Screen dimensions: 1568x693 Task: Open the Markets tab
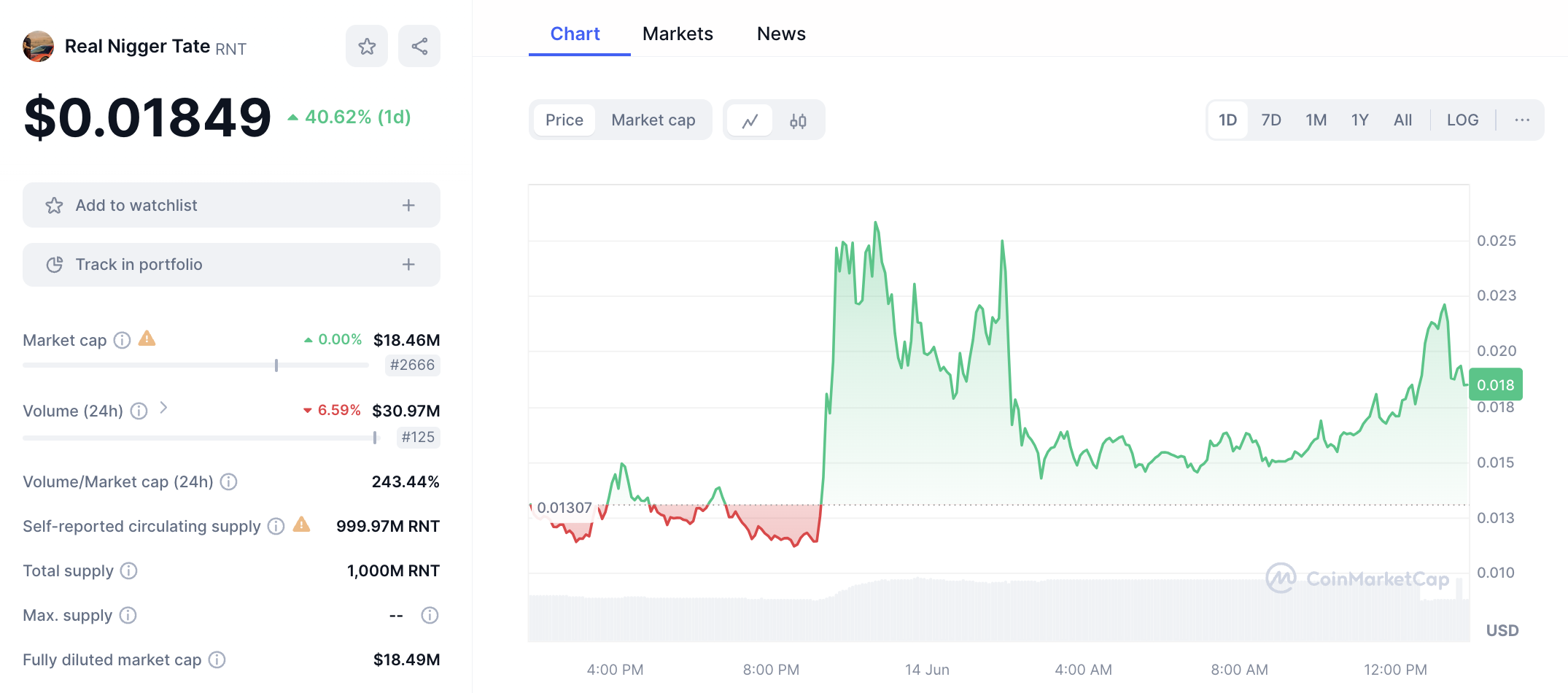pyautogui.click(x=678, y=34)
